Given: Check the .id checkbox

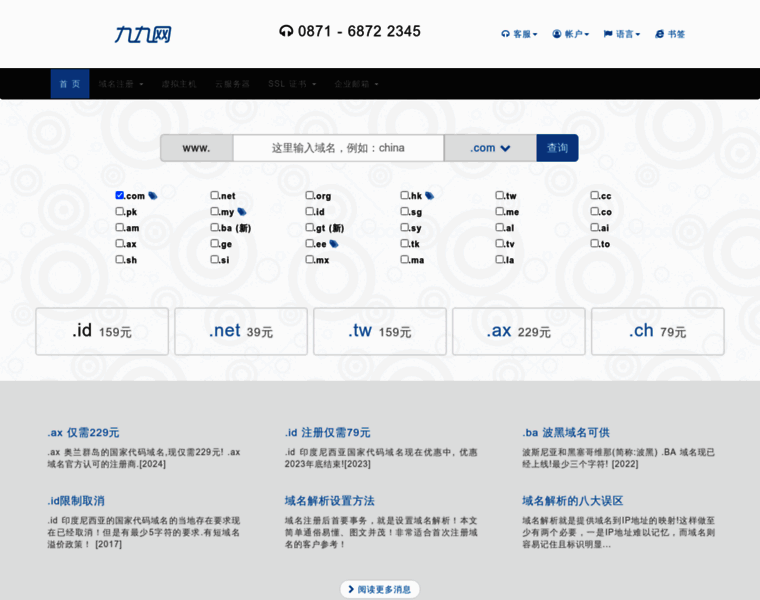Looking at the screenshot, I should coord(310,211).
